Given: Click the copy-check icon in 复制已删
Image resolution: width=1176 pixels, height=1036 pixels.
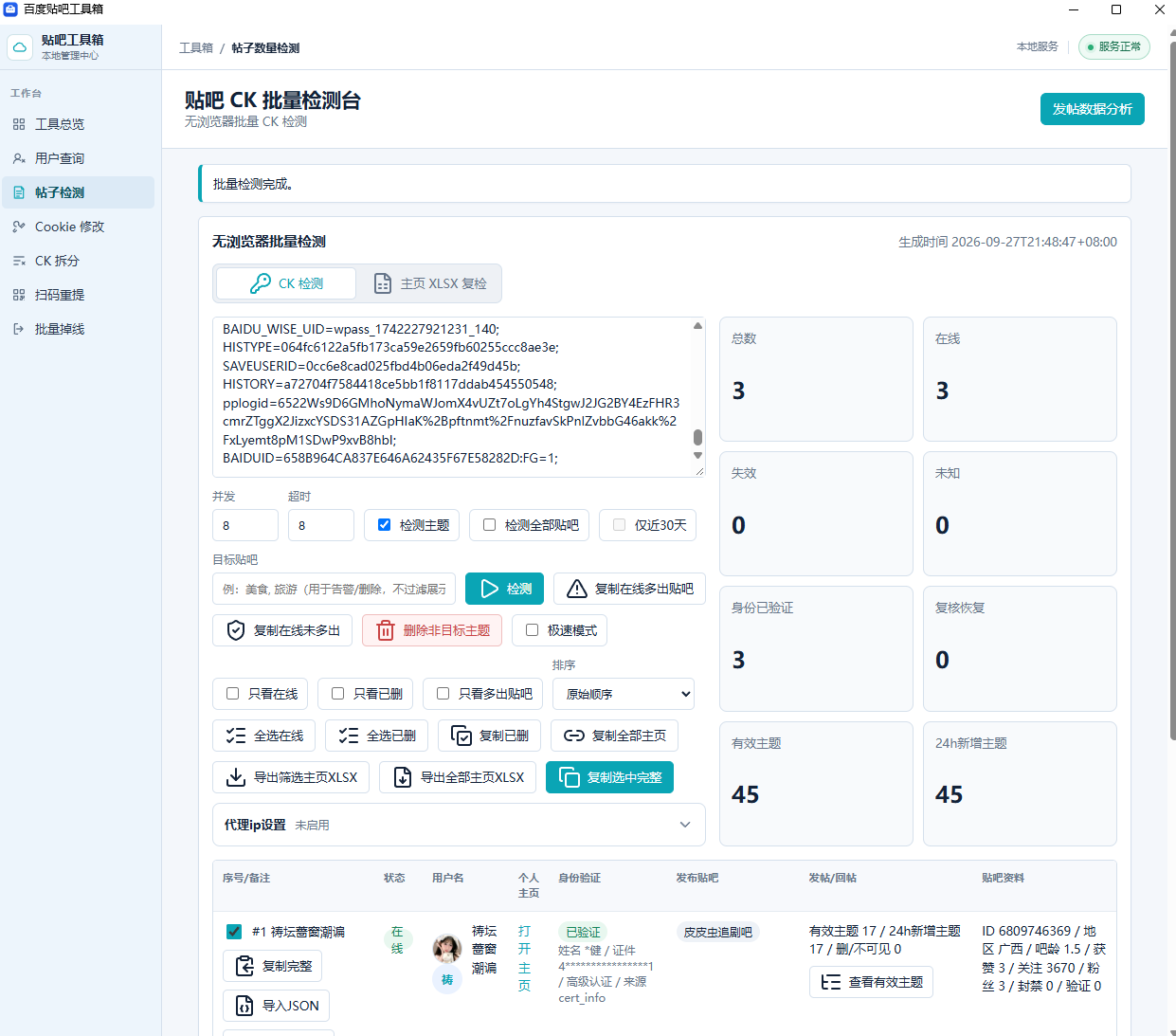Looking at the screenshot, I should [x=461, y=736].
